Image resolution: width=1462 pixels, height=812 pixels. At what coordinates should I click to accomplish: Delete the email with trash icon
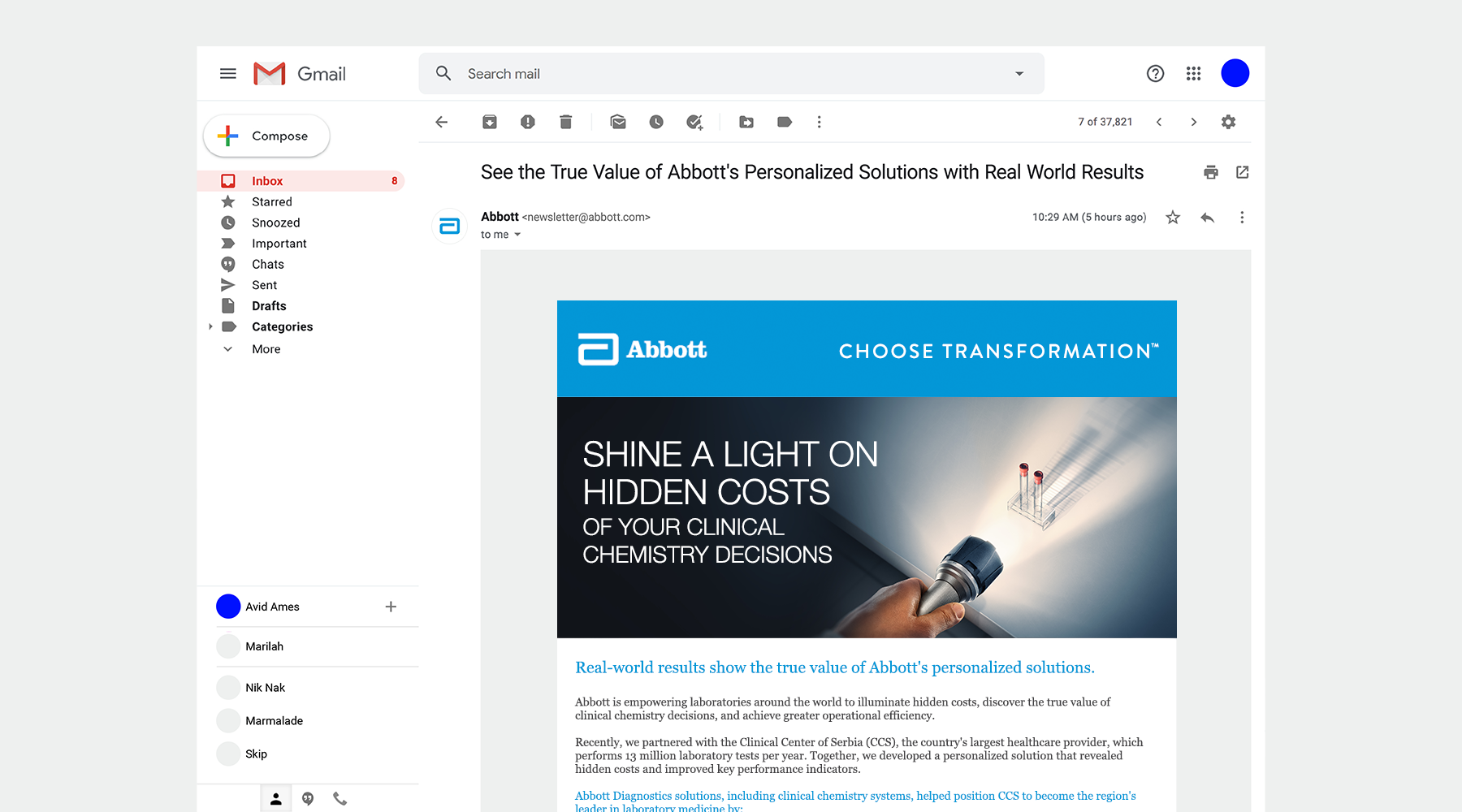tap(566, 122)
